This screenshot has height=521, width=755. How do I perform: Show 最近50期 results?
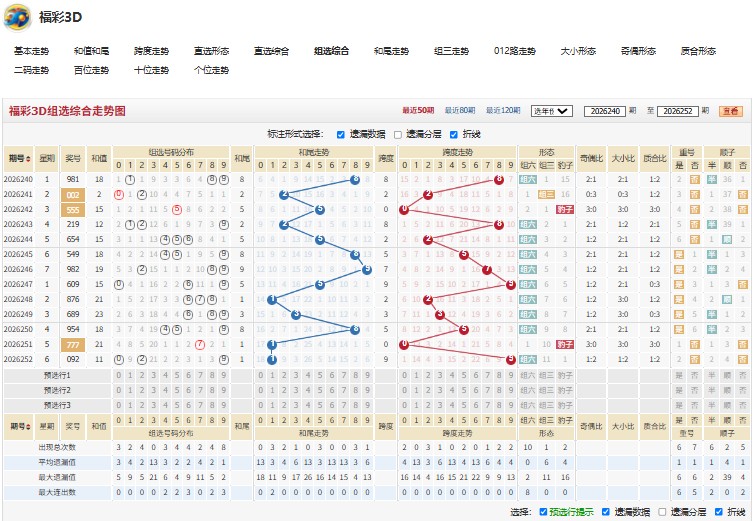(x=418, y=111)
